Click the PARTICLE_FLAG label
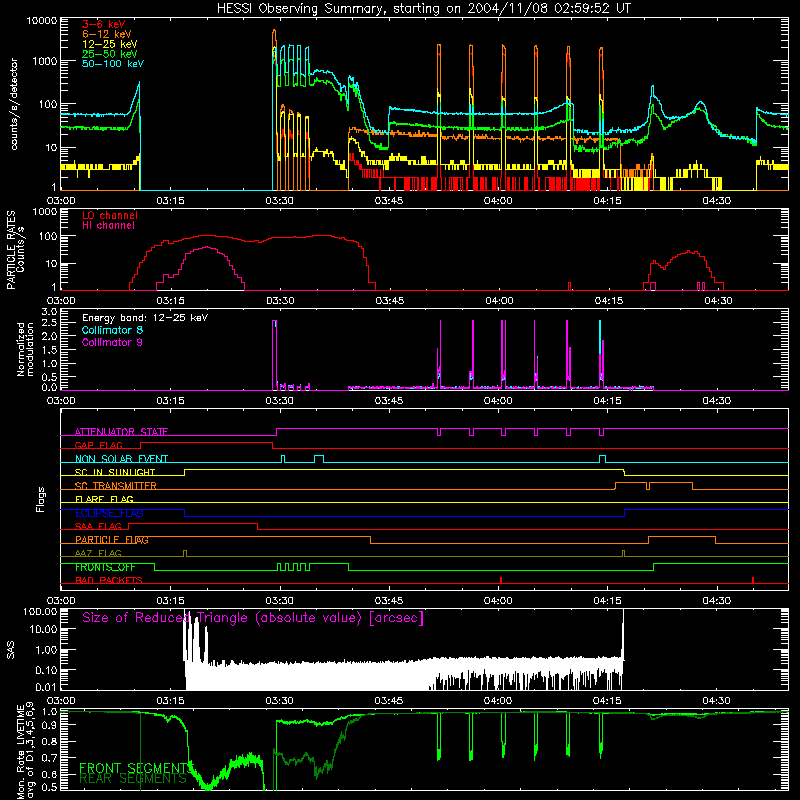 click(112, 540)
